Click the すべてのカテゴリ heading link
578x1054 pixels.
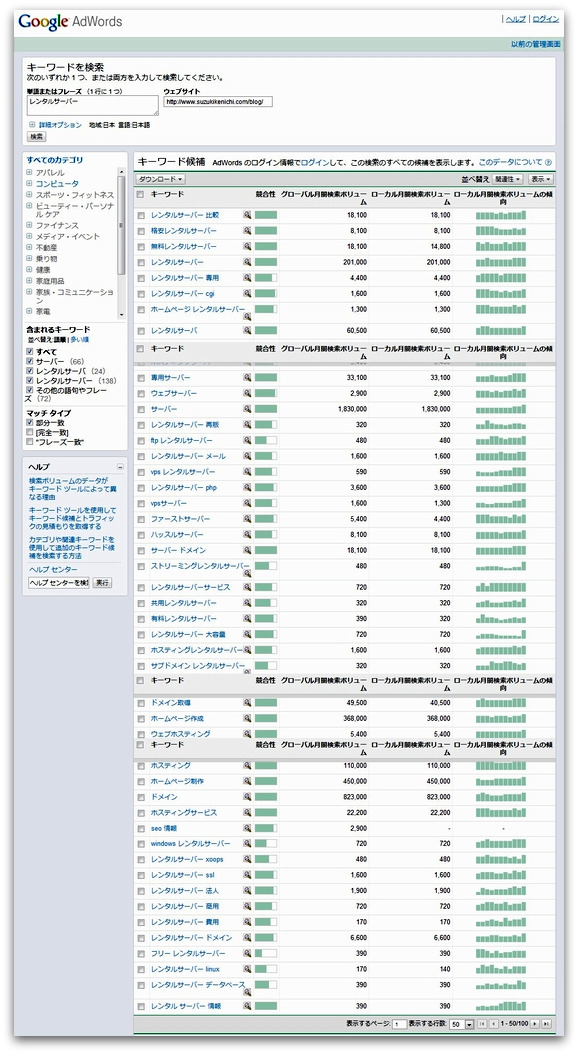tap(54, 160)
